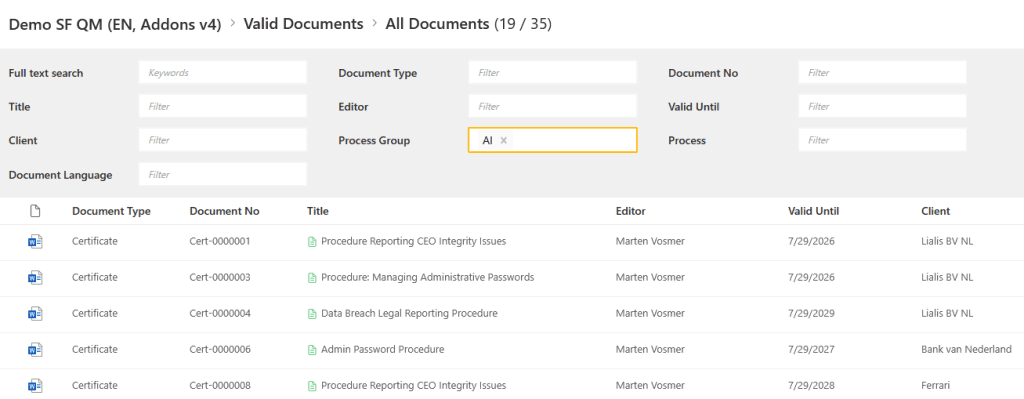Sort by the Editor column header

tap(630, 211)
